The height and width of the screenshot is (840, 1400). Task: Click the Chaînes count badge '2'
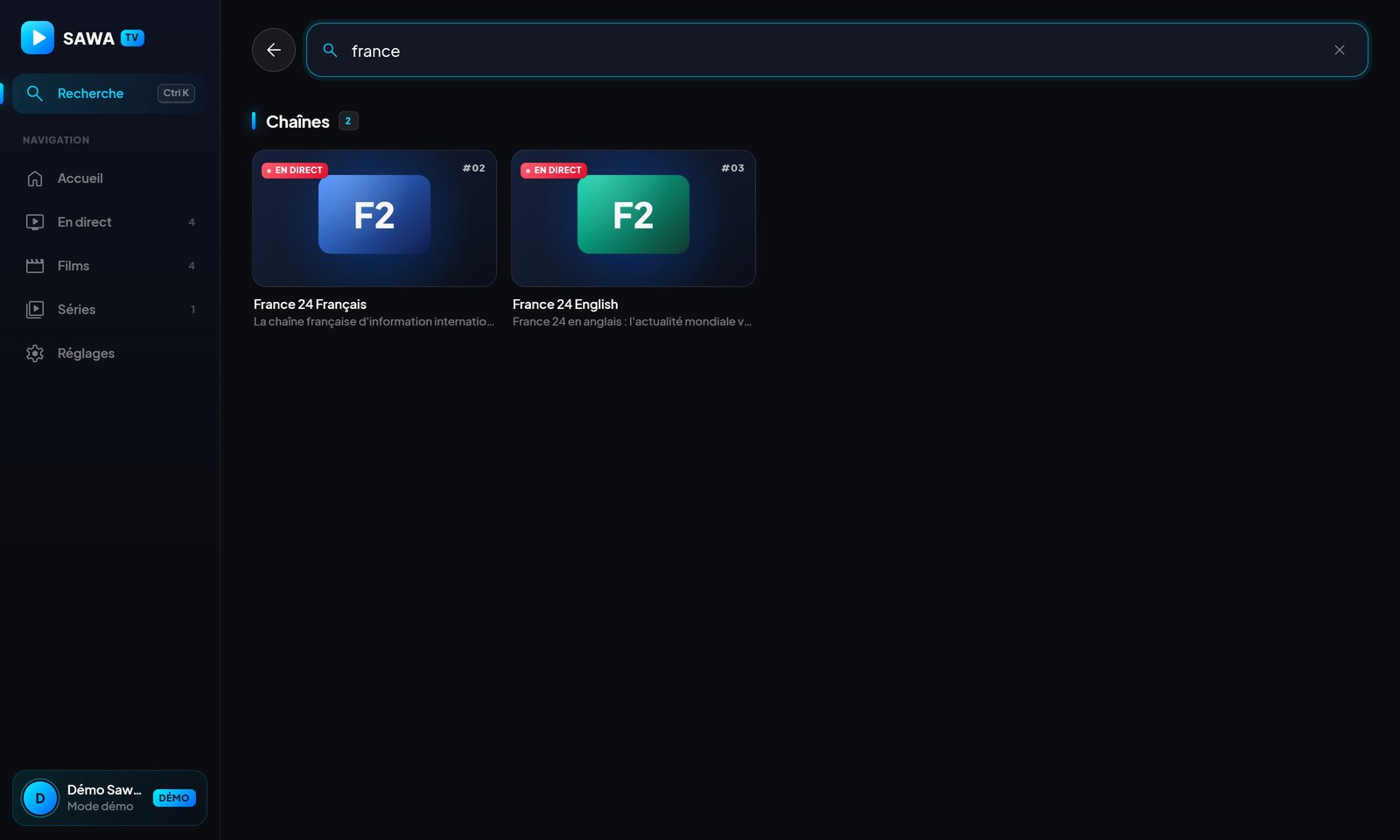pos(348,121)
